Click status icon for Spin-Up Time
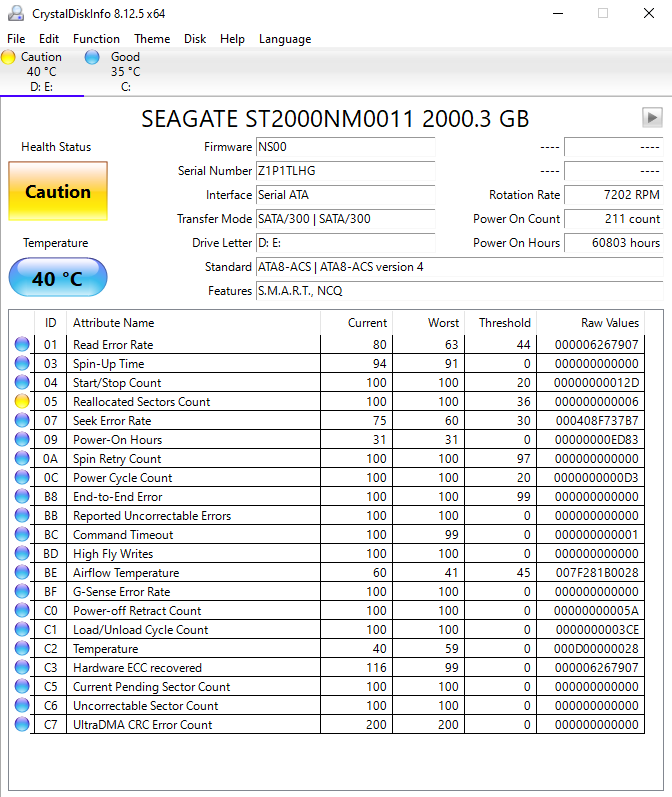The width and height of the screenshot is (672, 797). 22,363
